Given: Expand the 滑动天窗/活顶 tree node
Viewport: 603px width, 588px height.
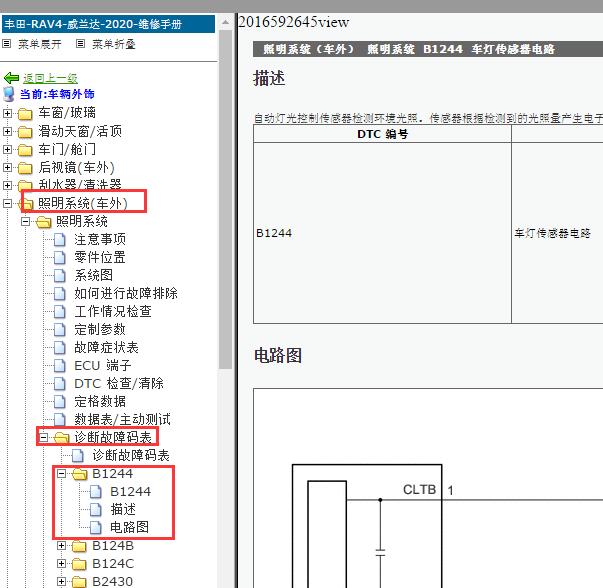Looking at the screenshot, I should [x=7, y=132].
